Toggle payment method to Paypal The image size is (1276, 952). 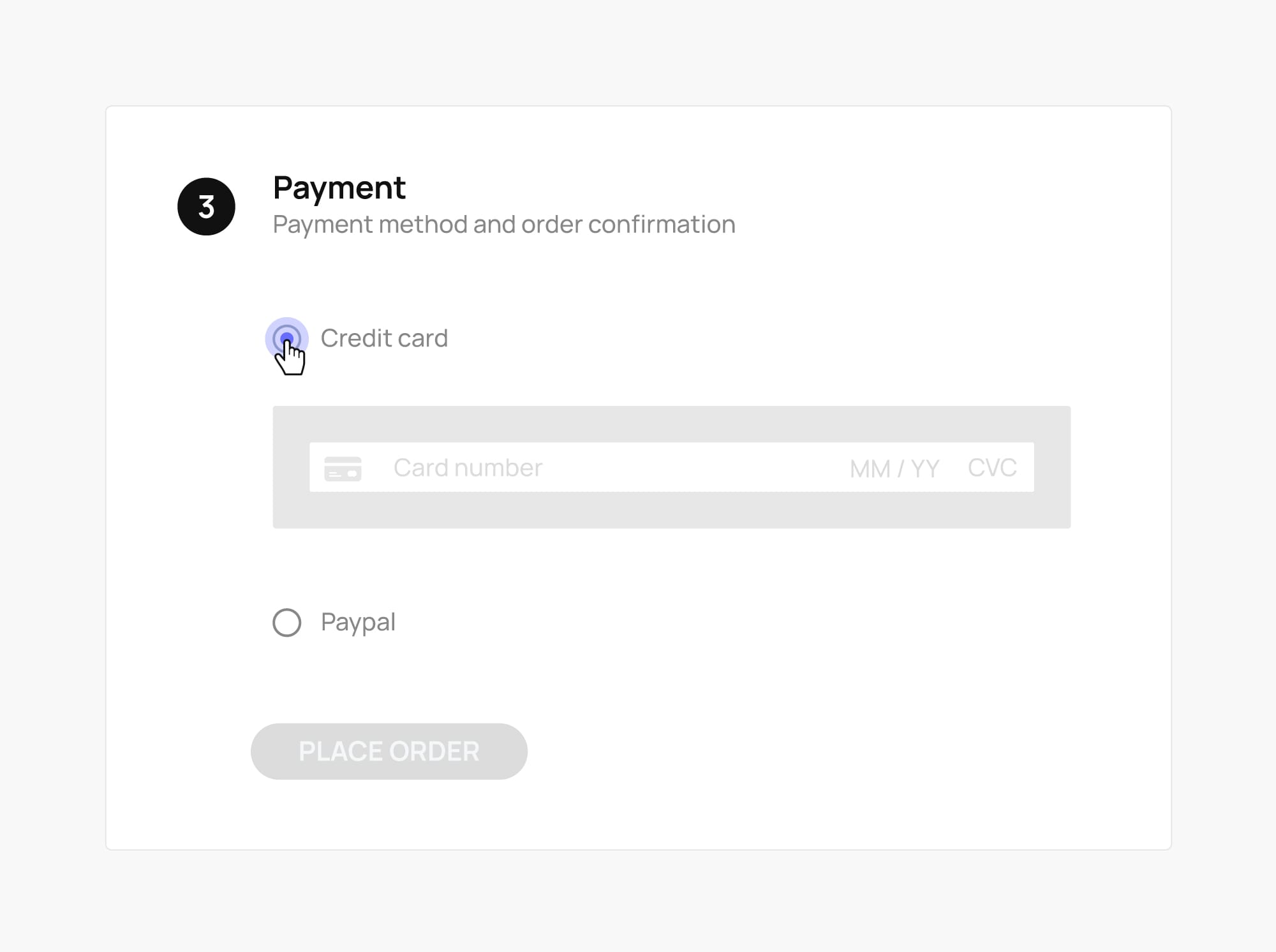click(x=288, y=622)
